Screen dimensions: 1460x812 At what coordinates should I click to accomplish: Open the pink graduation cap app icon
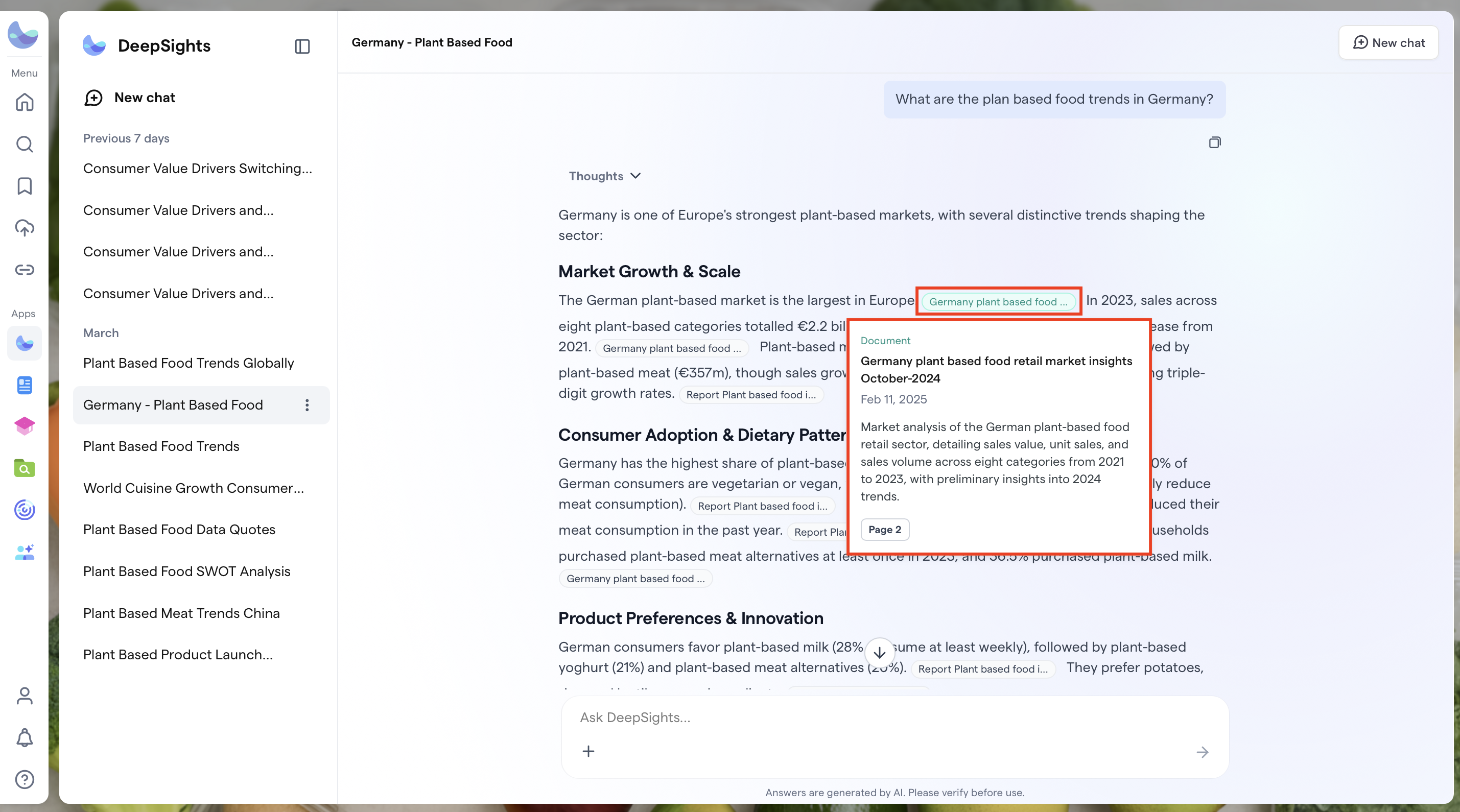[25, 426]
